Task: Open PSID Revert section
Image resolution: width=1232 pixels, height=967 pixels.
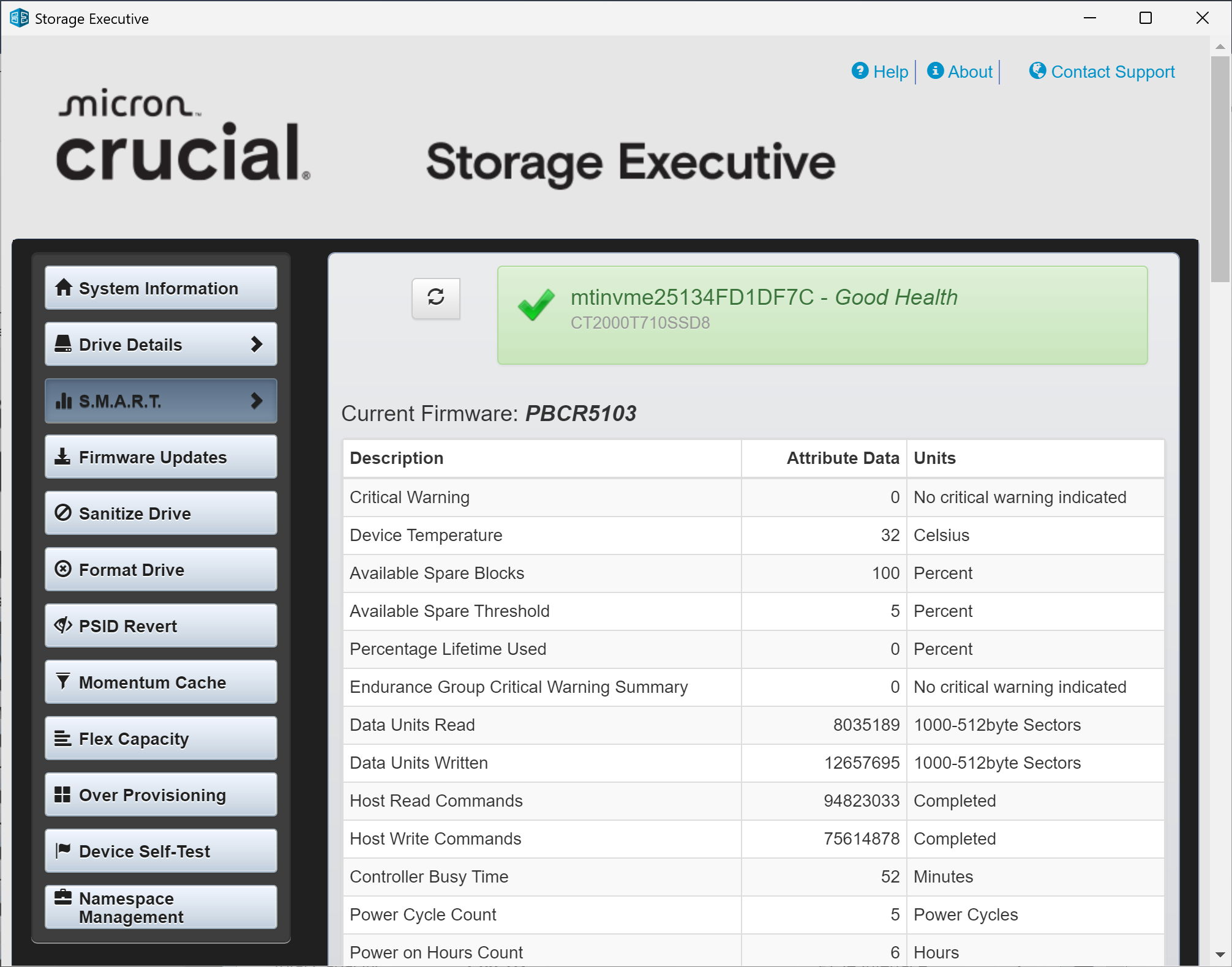Action: [161, 625]
